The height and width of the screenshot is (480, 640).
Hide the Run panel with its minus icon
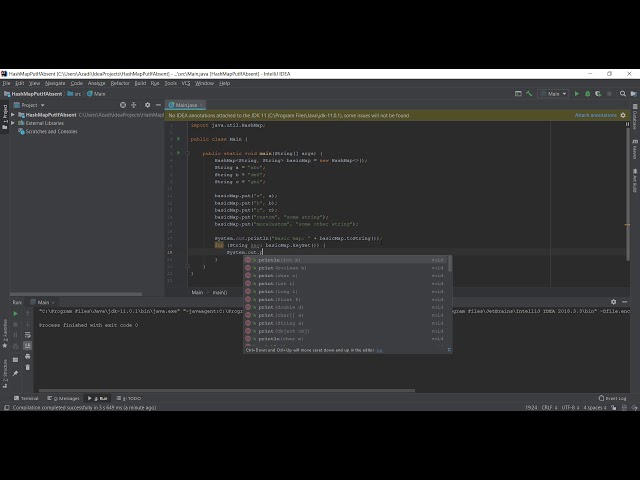click(x=624, y=302)
